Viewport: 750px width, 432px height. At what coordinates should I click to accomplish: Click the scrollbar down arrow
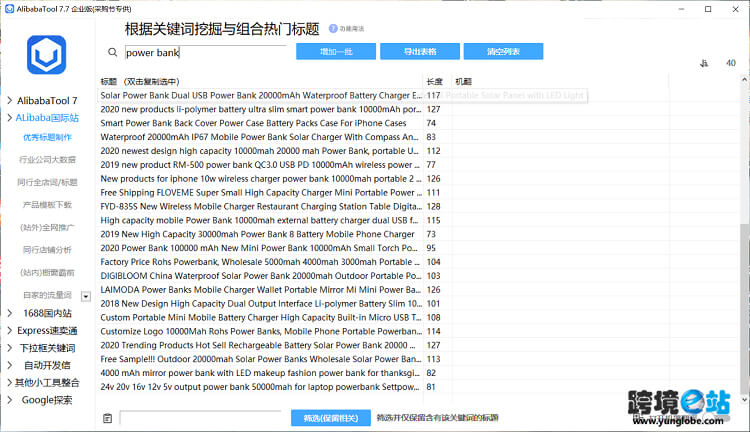coord(744,399)
